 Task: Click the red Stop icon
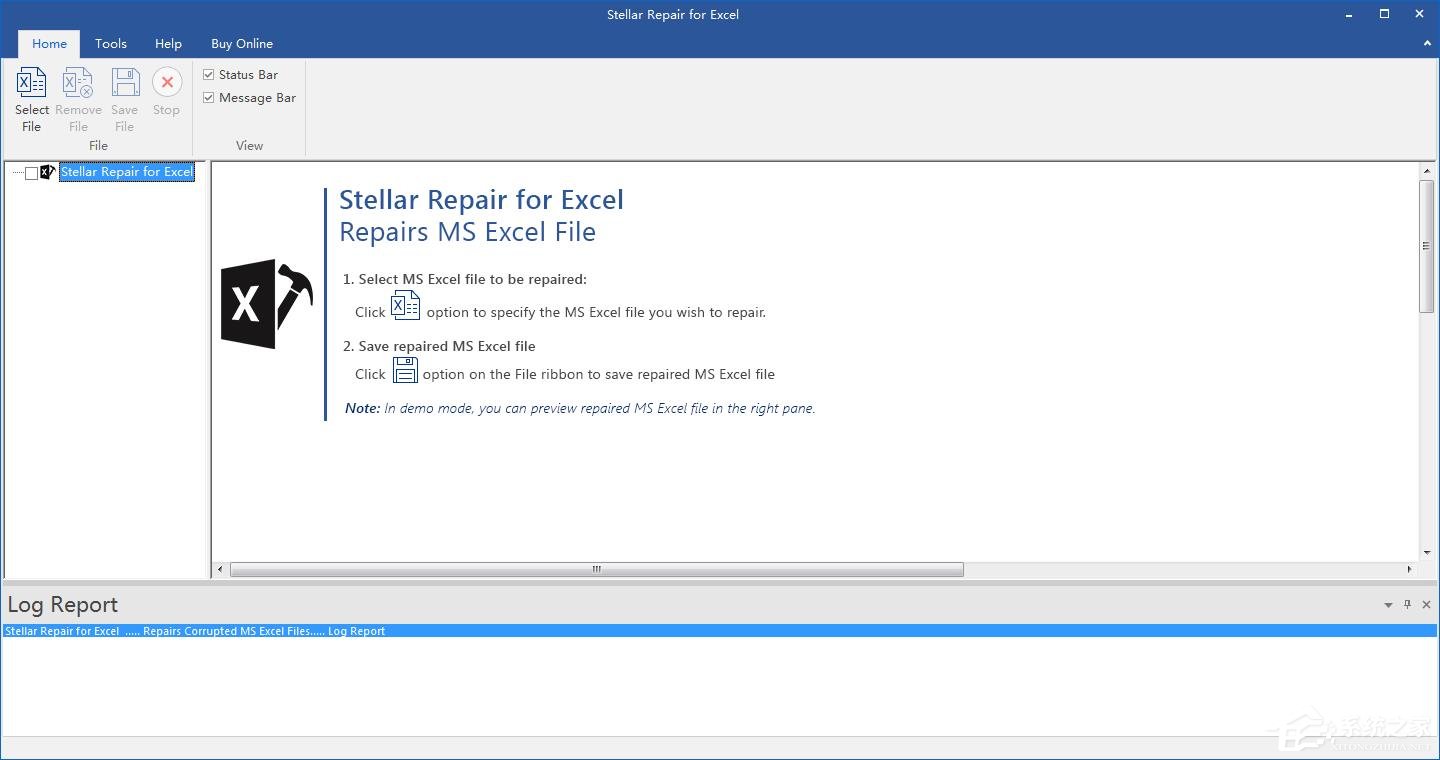[x=167, y=82]
